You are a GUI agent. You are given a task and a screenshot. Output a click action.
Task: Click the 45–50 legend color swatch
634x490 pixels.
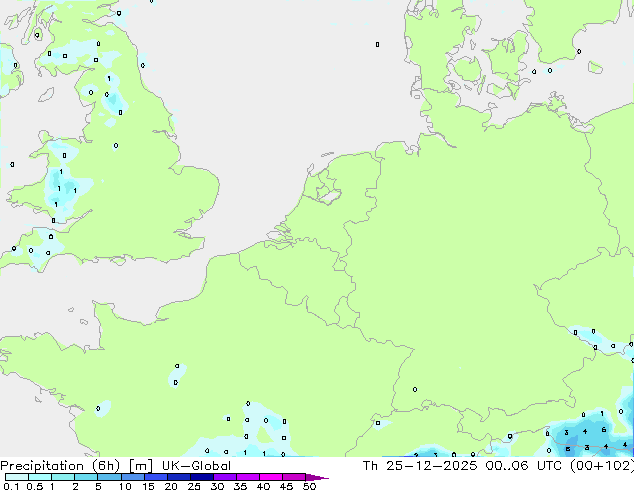(294, 477)
